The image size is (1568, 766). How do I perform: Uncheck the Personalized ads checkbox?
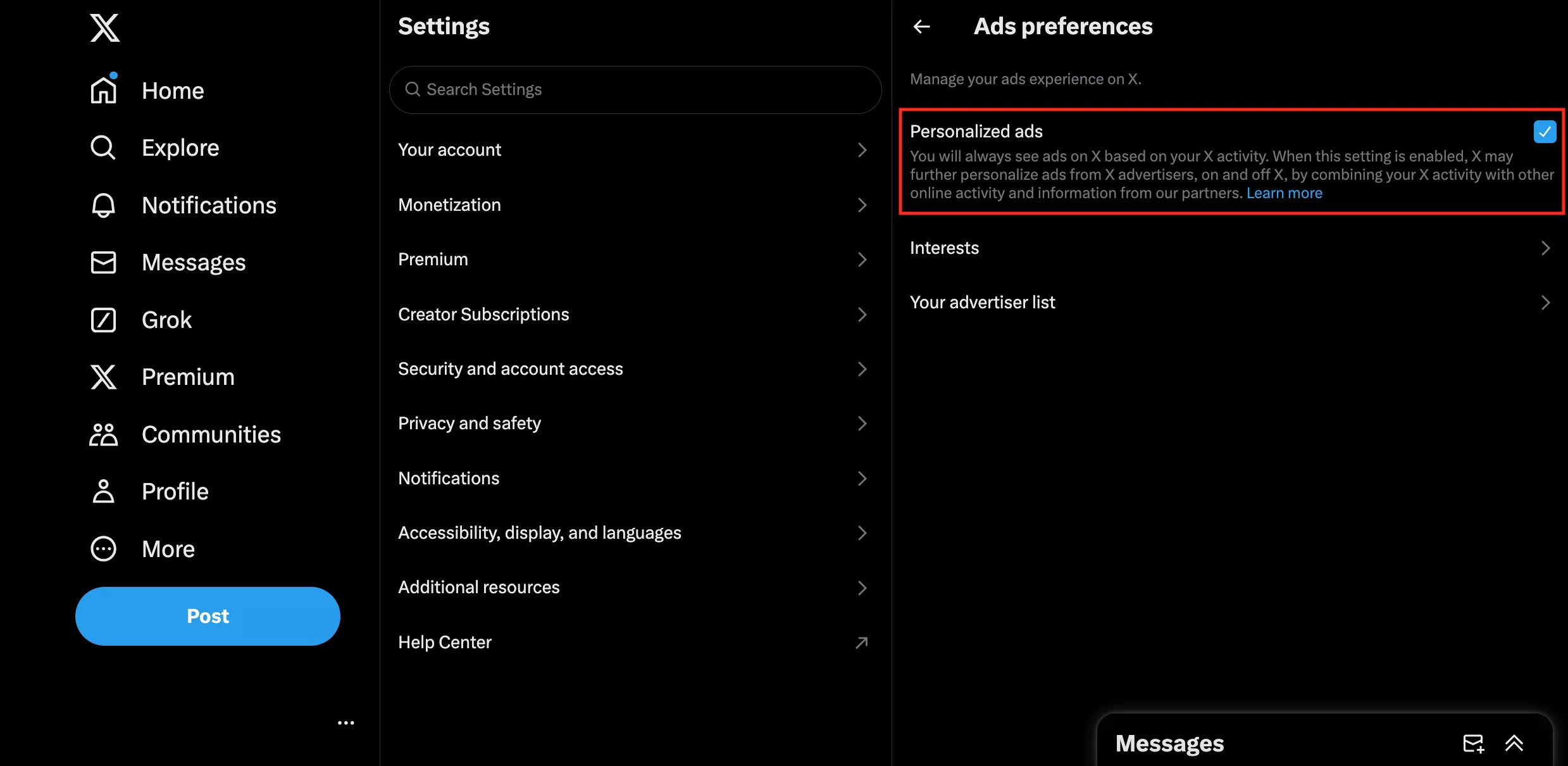coord(1545,132)
